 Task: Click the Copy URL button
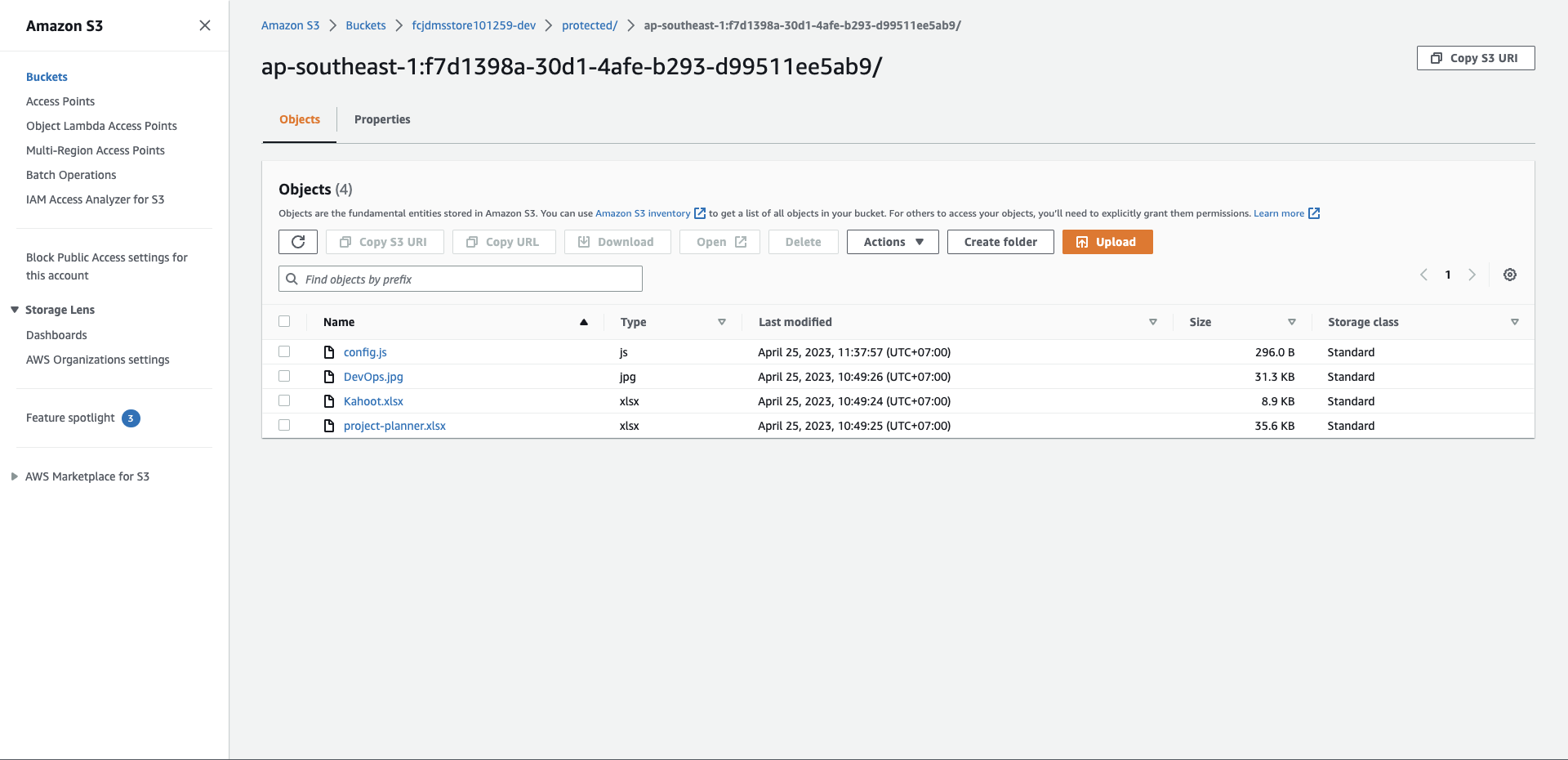click(x=504, y=242)
